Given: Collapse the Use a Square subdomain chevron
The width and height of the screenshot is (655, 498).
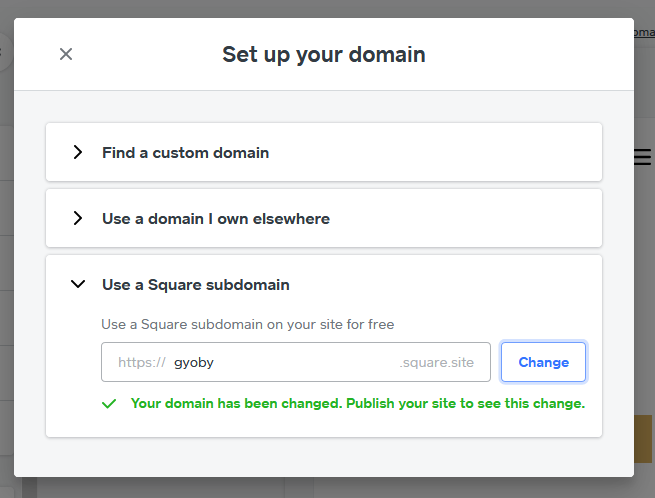Looking at the screenshot, I should pyautogui.click(x=78, y=284).
